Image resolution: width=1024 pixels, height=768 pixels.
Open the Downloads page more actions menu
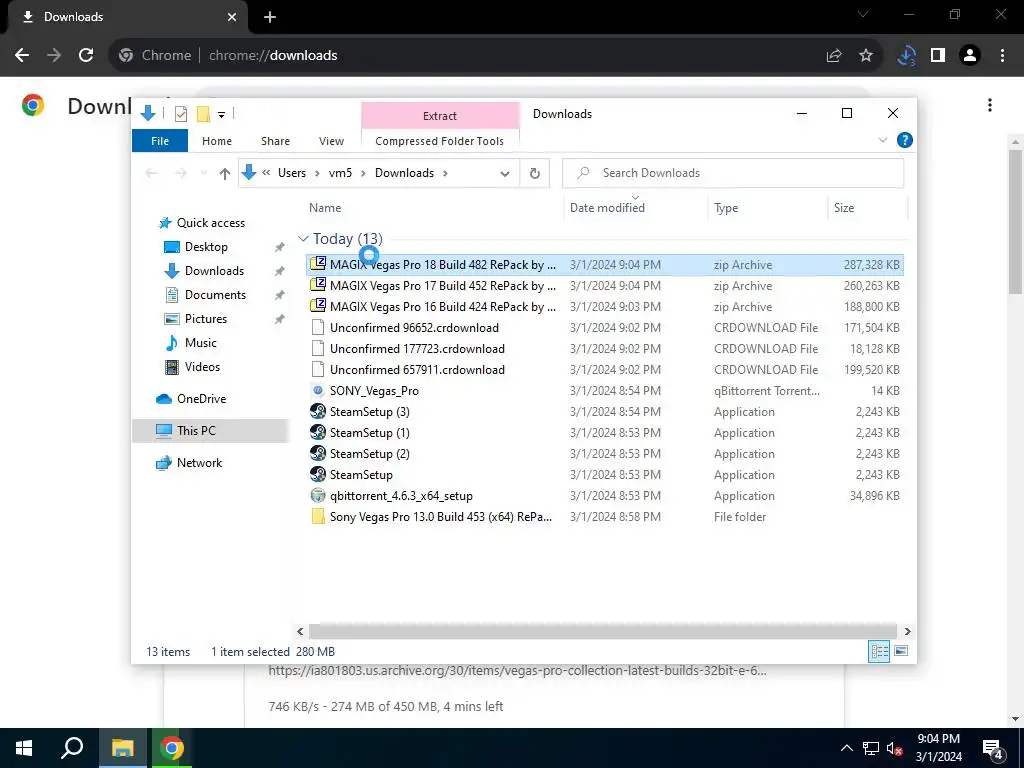[x=990, y=105]
